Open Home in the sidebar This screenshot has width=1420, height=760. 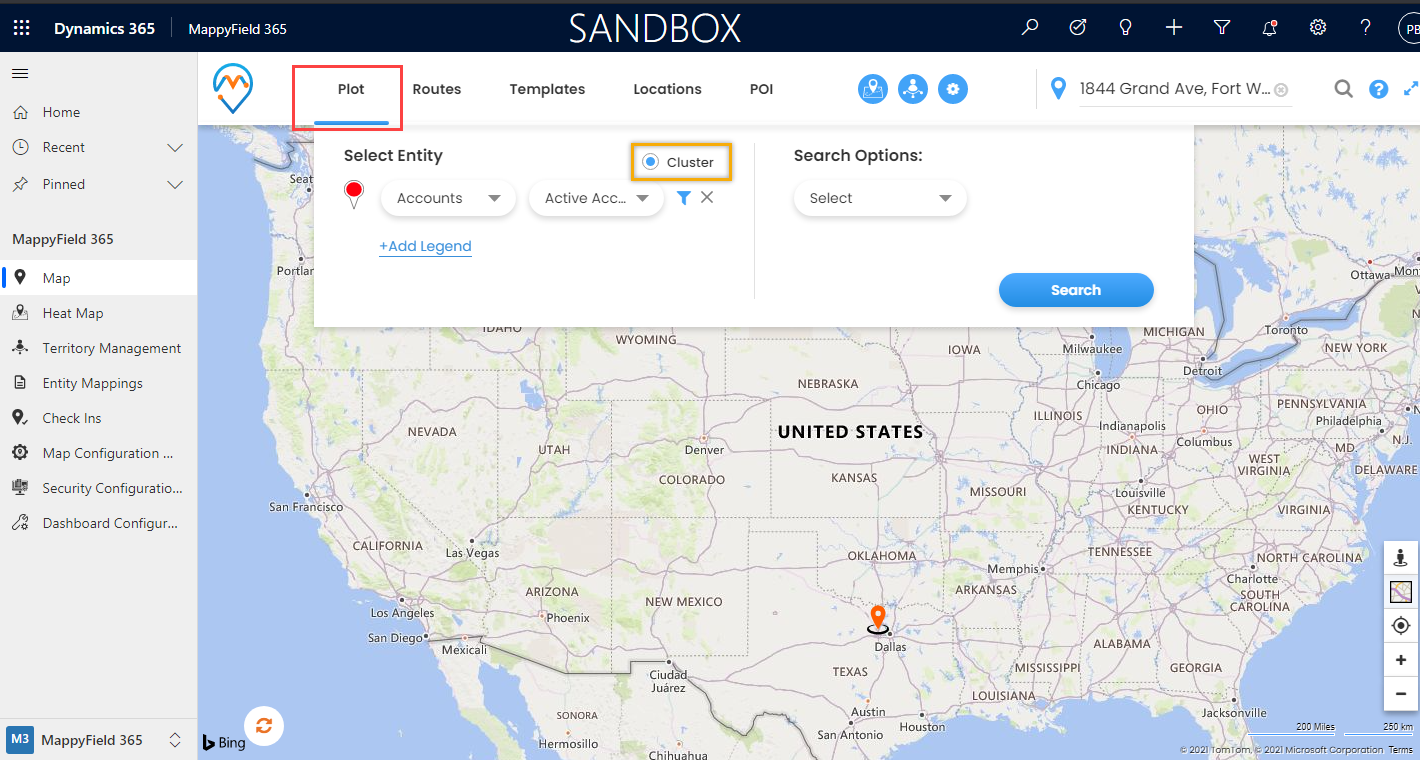point(98,113)
